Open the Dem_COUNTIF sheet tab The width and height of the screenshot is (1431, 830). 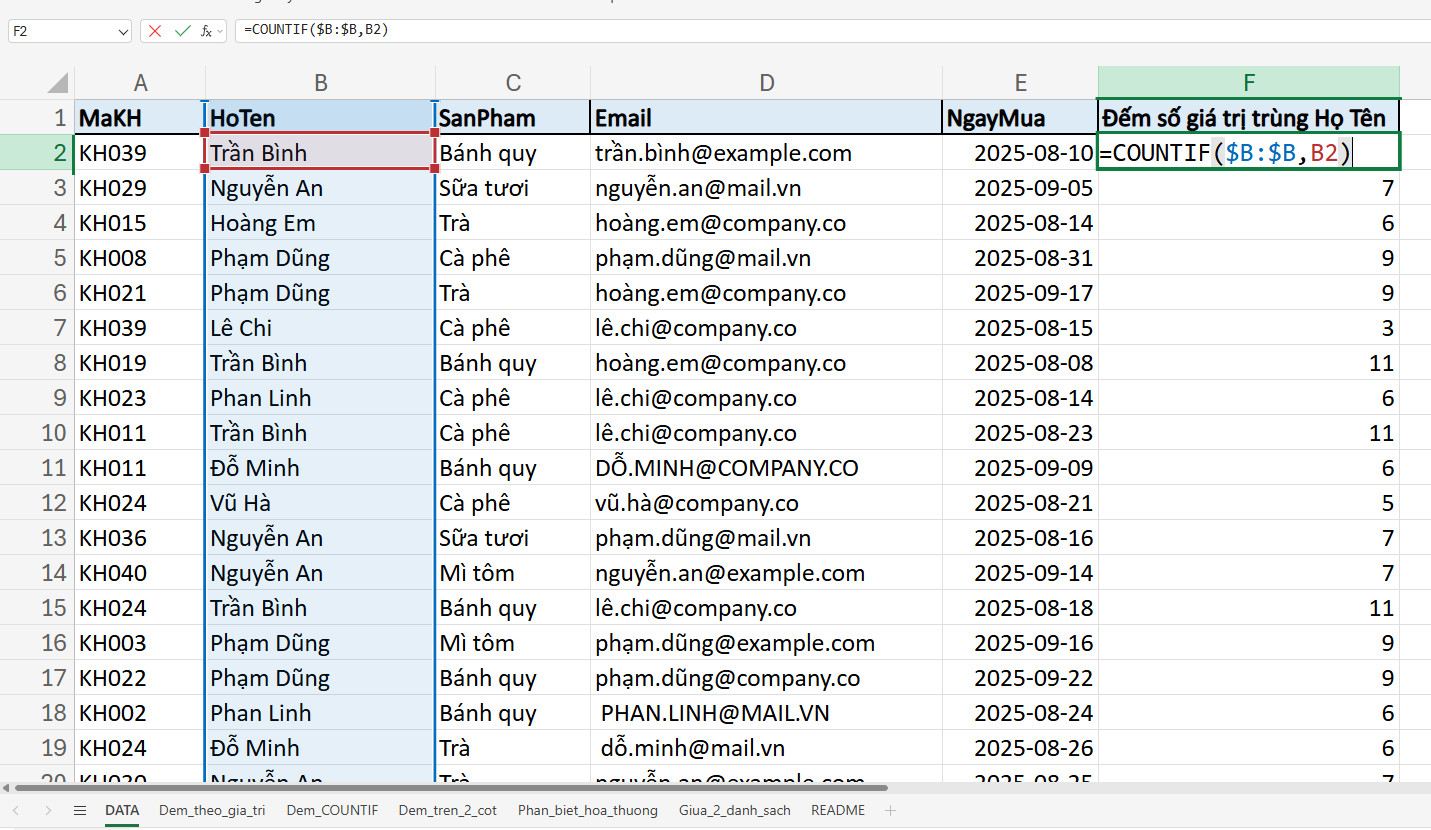tap(332, 810)
